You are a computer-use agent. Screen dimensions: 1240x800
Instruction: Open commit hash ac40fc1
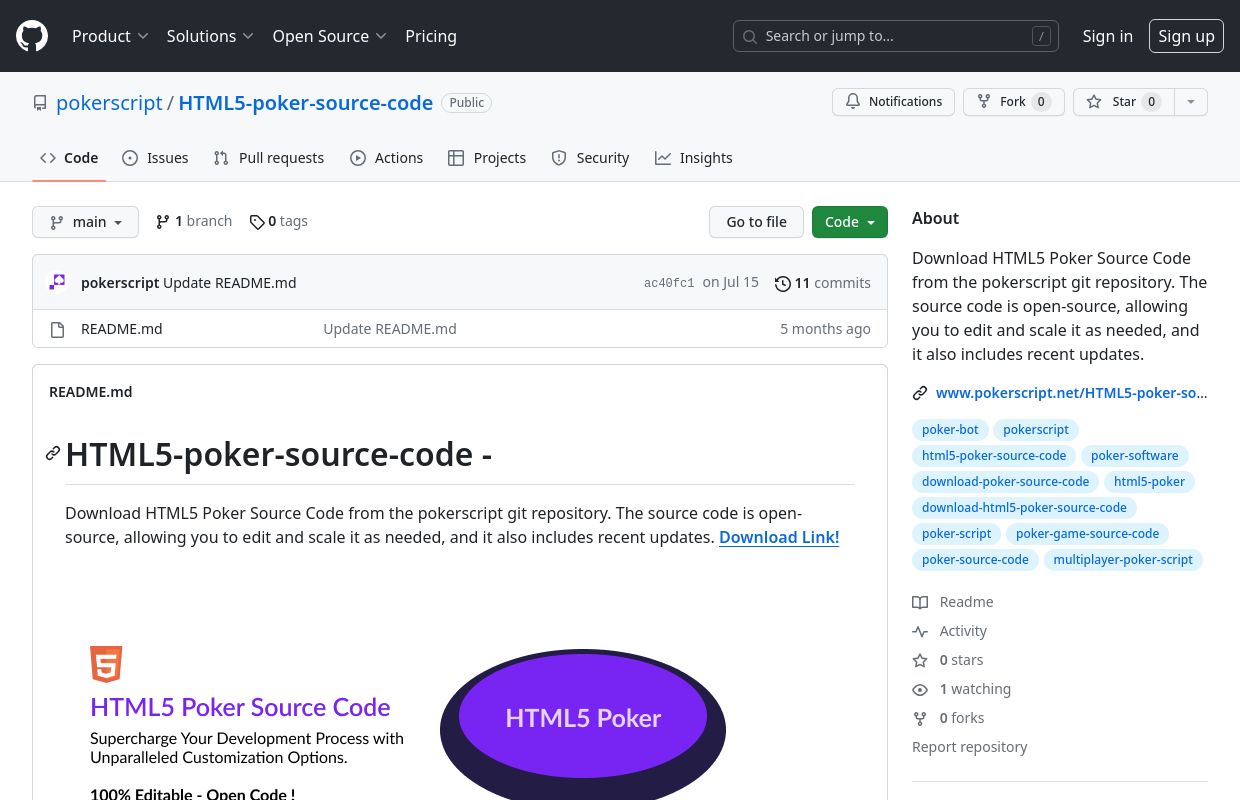(669, 283)
